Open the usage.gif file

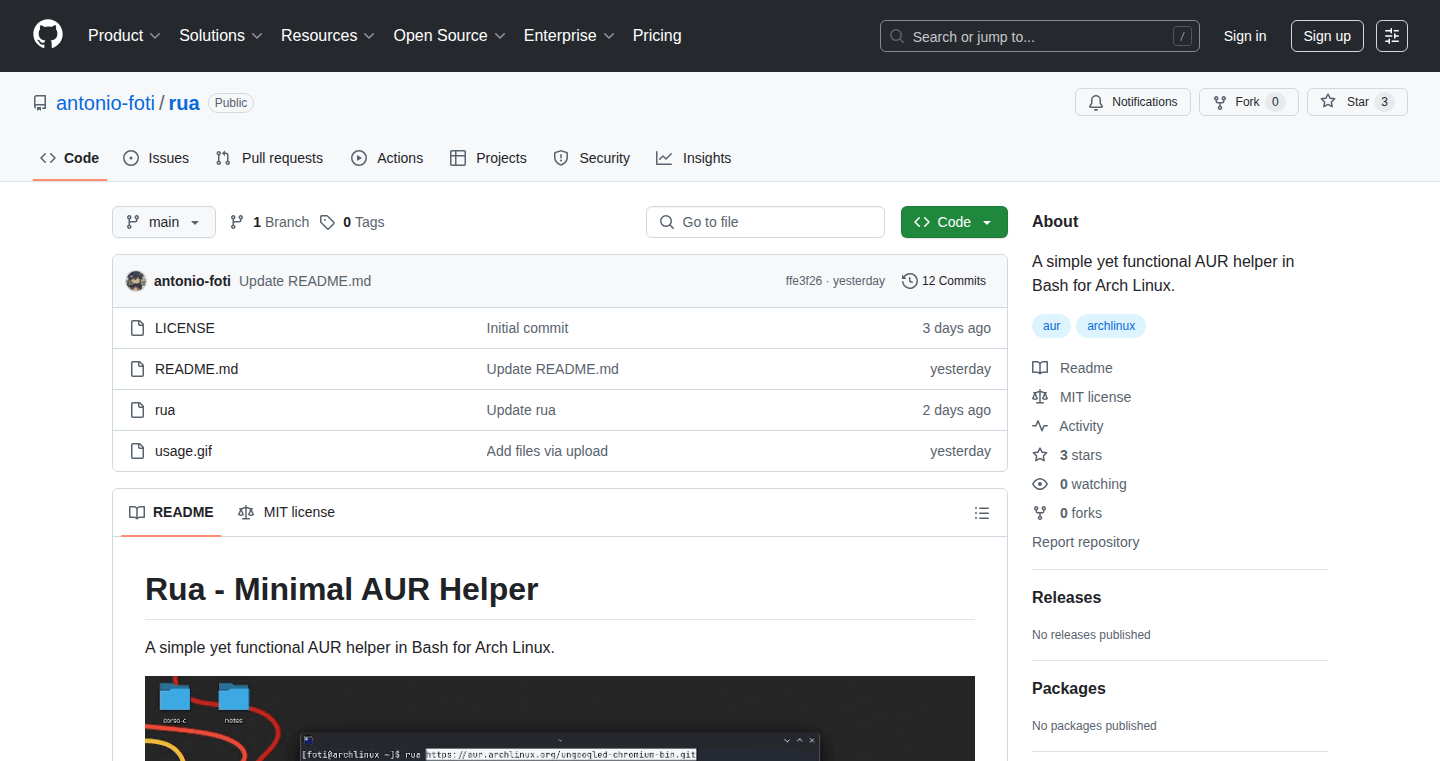point(184,451)
